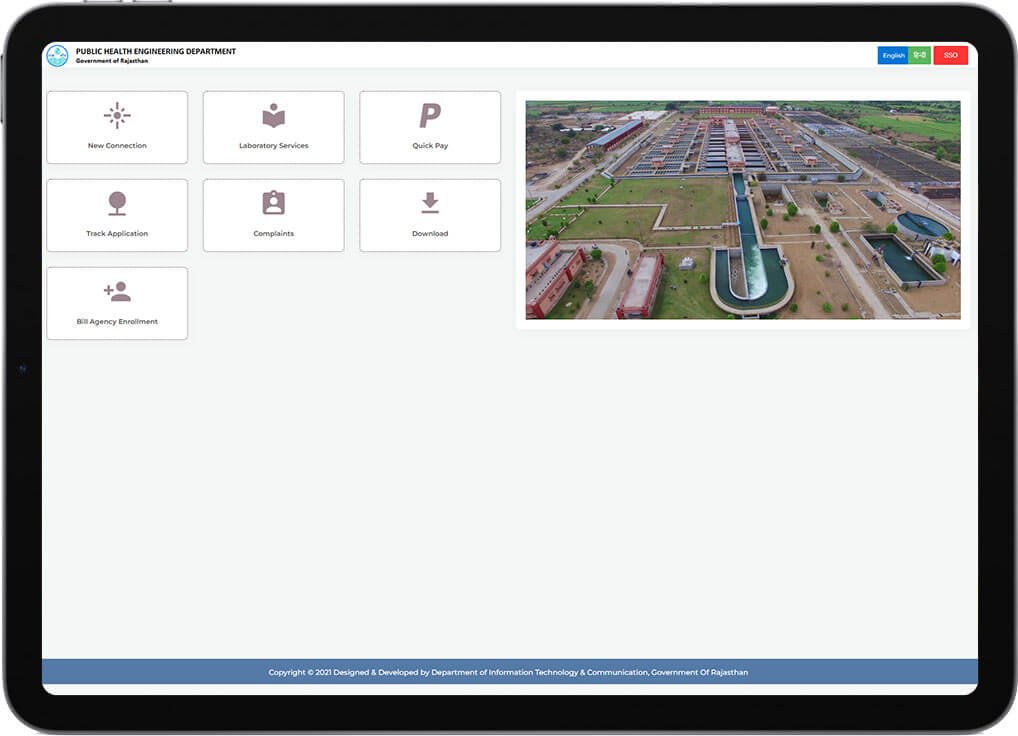Switch language to English

coord(893,56)
